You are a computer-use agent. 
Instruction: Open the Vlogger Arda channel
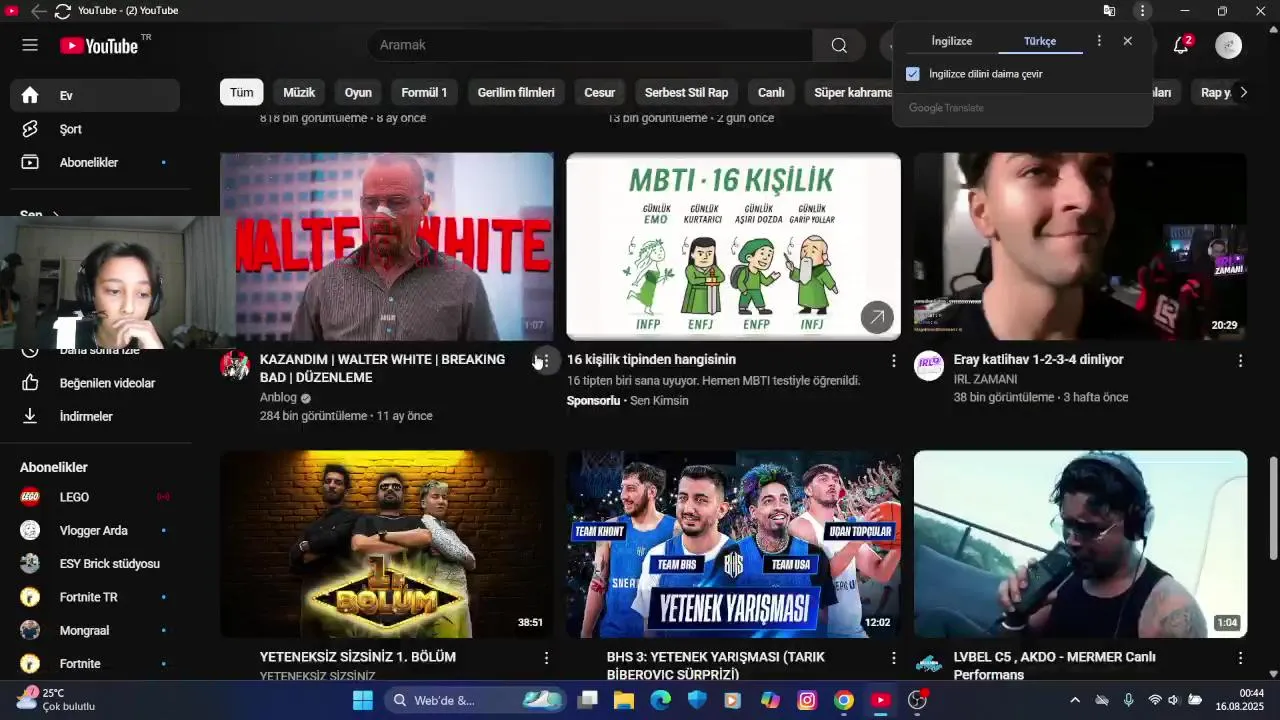(x=95, y=530)
